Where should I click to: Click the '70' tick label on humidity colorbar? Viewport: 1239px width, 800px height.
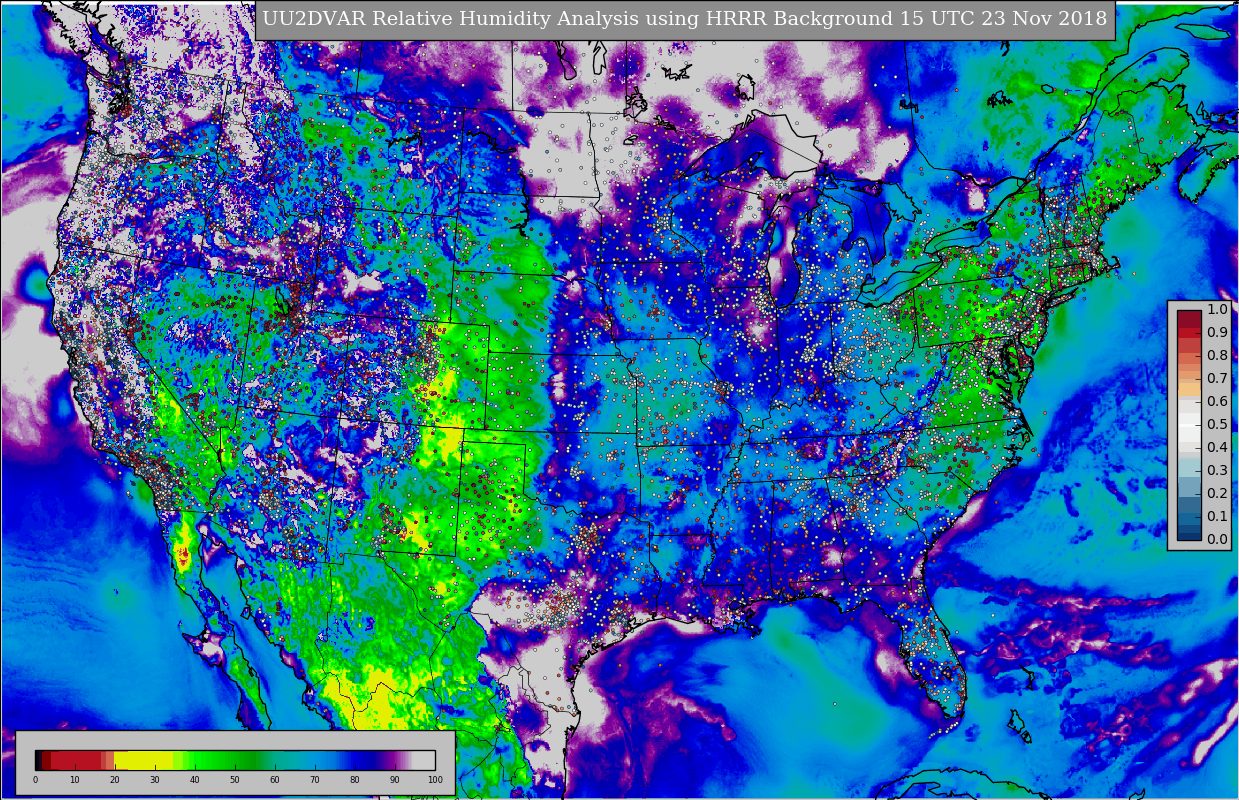tap(315, 780)
